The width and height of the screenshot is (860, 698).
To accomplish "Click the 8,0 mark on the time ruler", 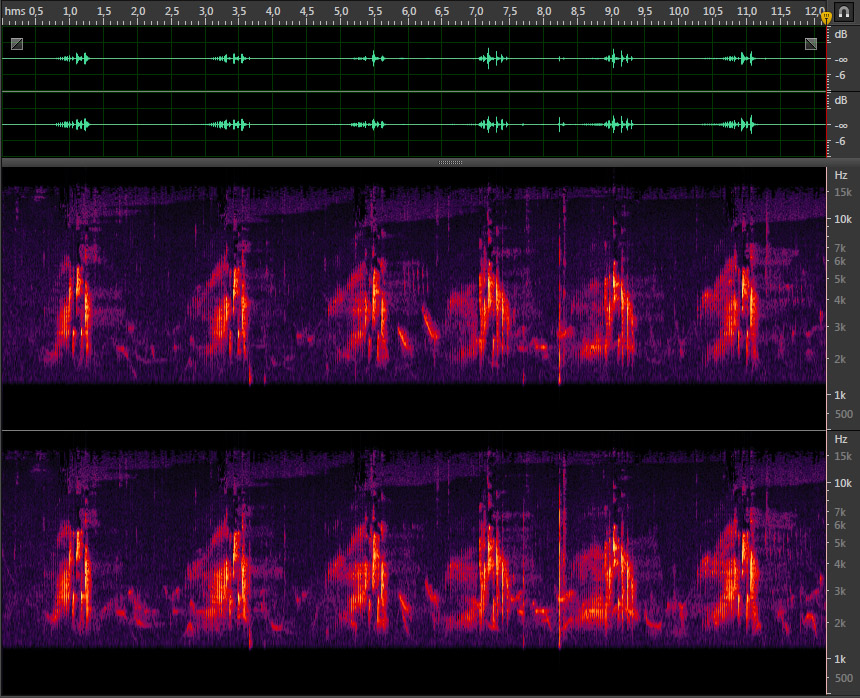I will pyautogui.click(x=544, y=11).
